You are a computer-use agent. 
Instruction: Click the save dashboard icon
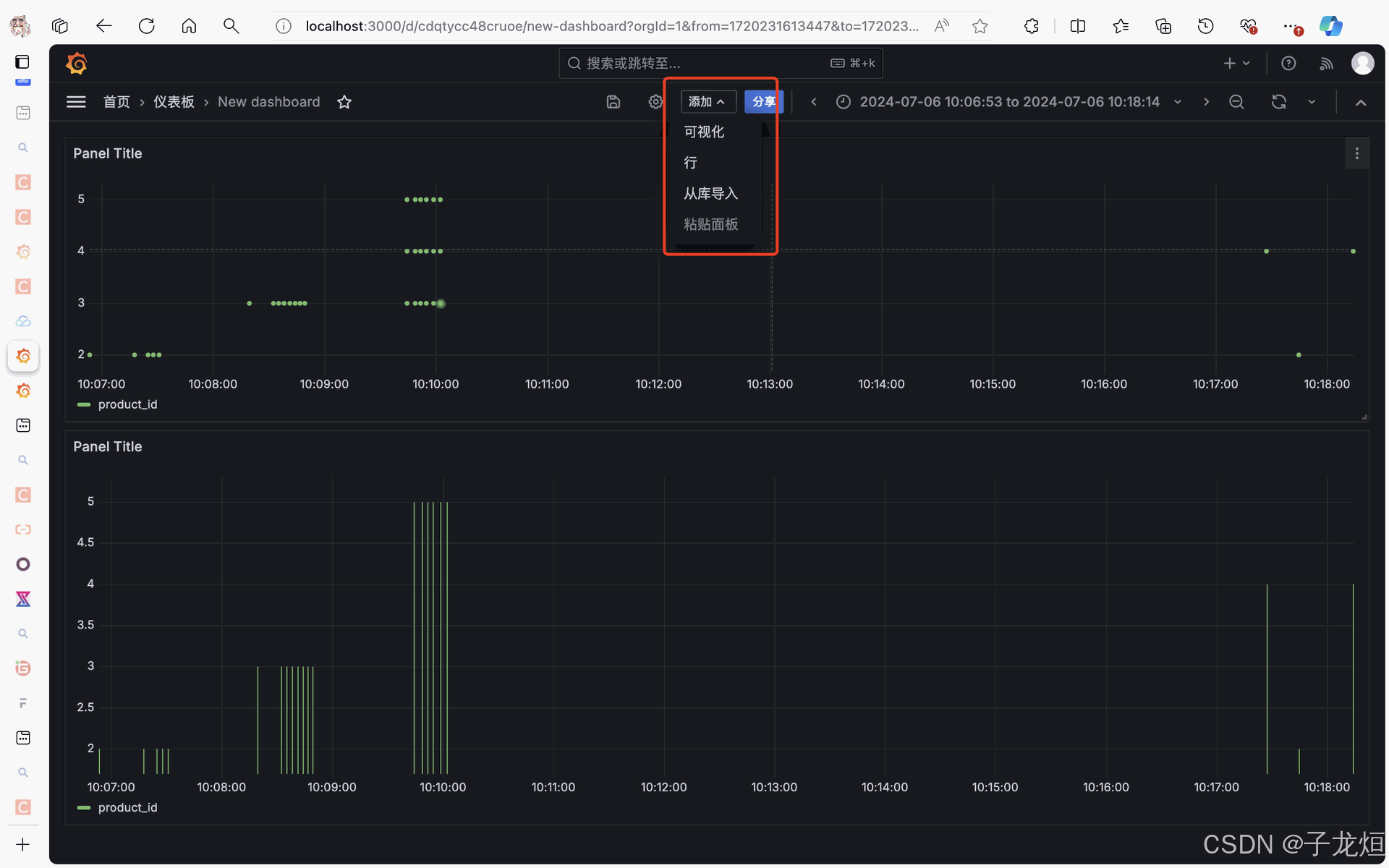pos(613,102)
